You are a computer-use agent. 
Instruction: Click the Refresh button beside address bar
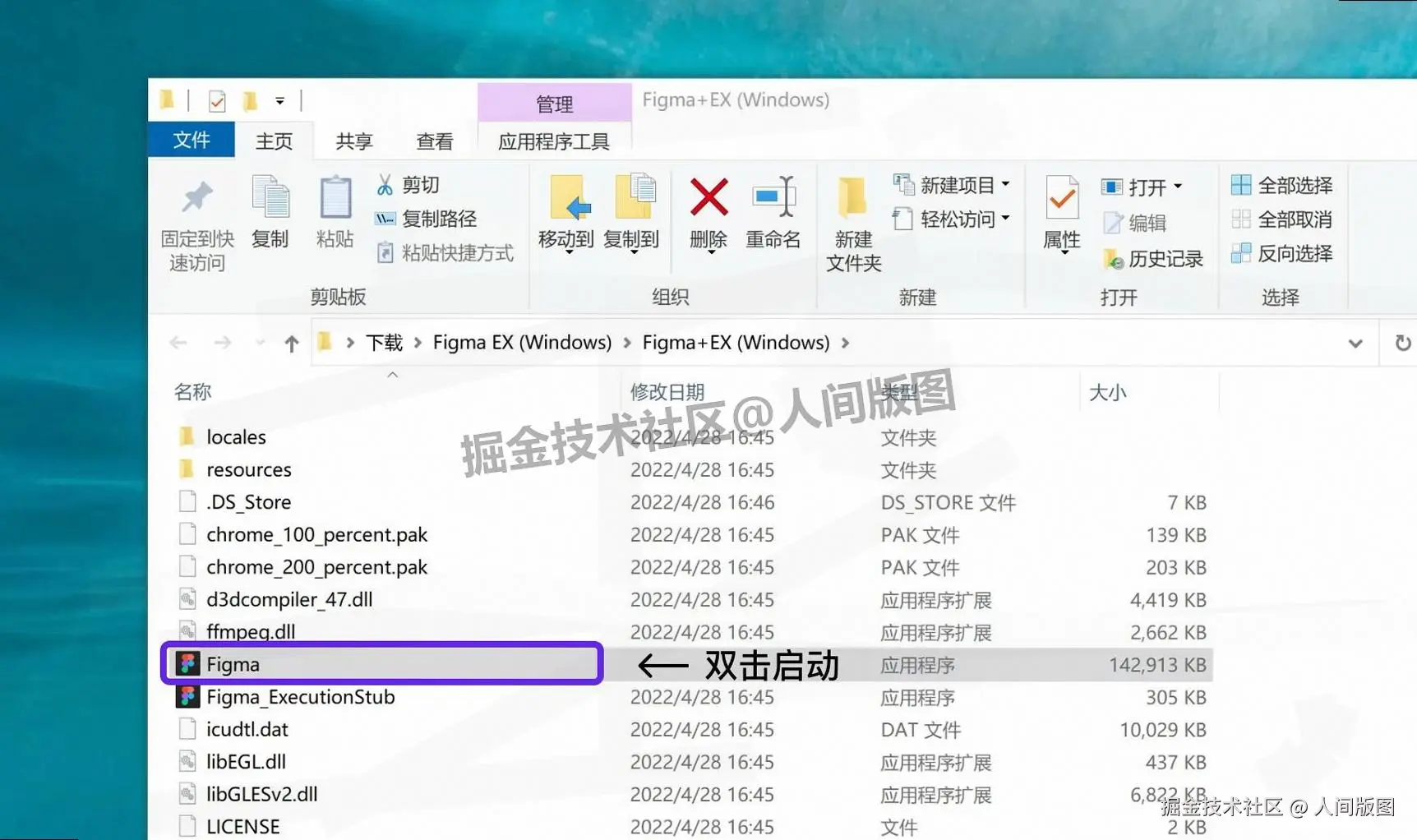[1402, 343]
